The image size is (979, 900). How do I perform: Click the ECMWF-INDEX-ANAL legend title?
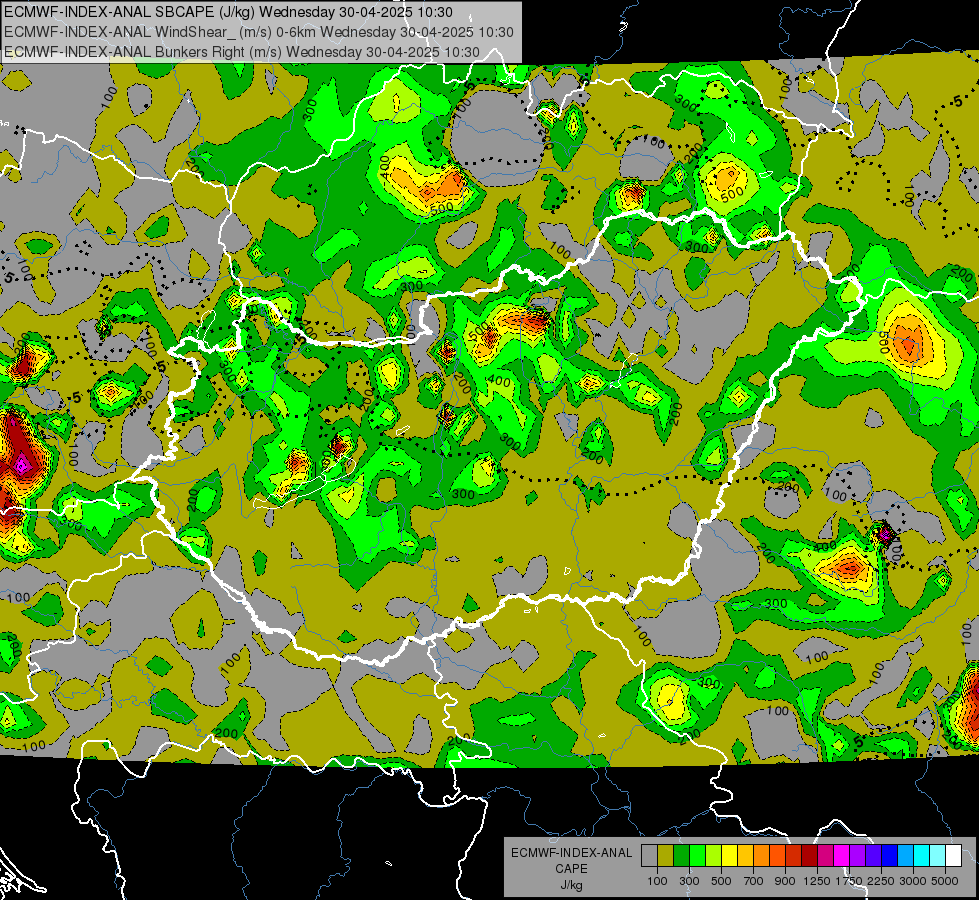[571, 853]
